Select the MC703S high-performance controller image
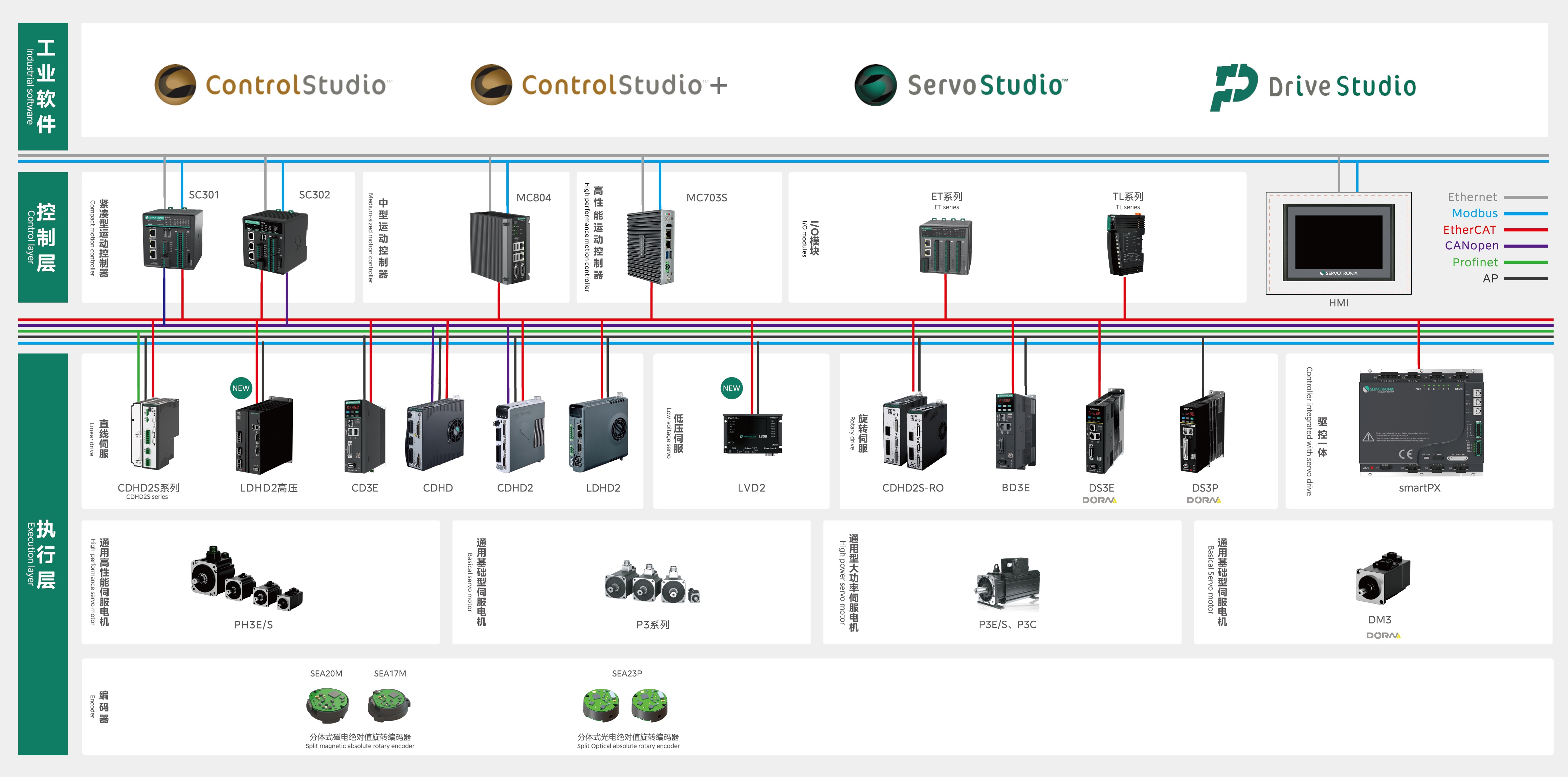Screen dimensions: 1568x777 651,246
